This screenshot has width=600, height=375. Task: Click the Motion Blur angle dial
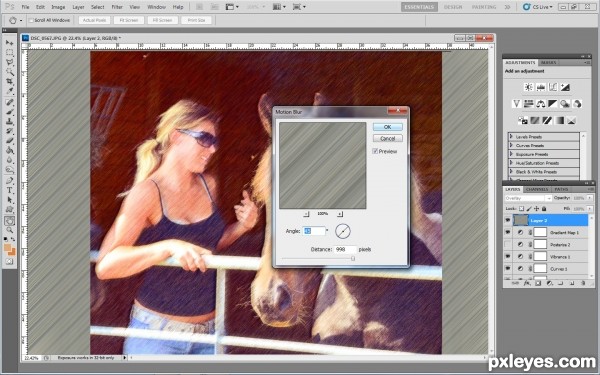coord(342,231)
